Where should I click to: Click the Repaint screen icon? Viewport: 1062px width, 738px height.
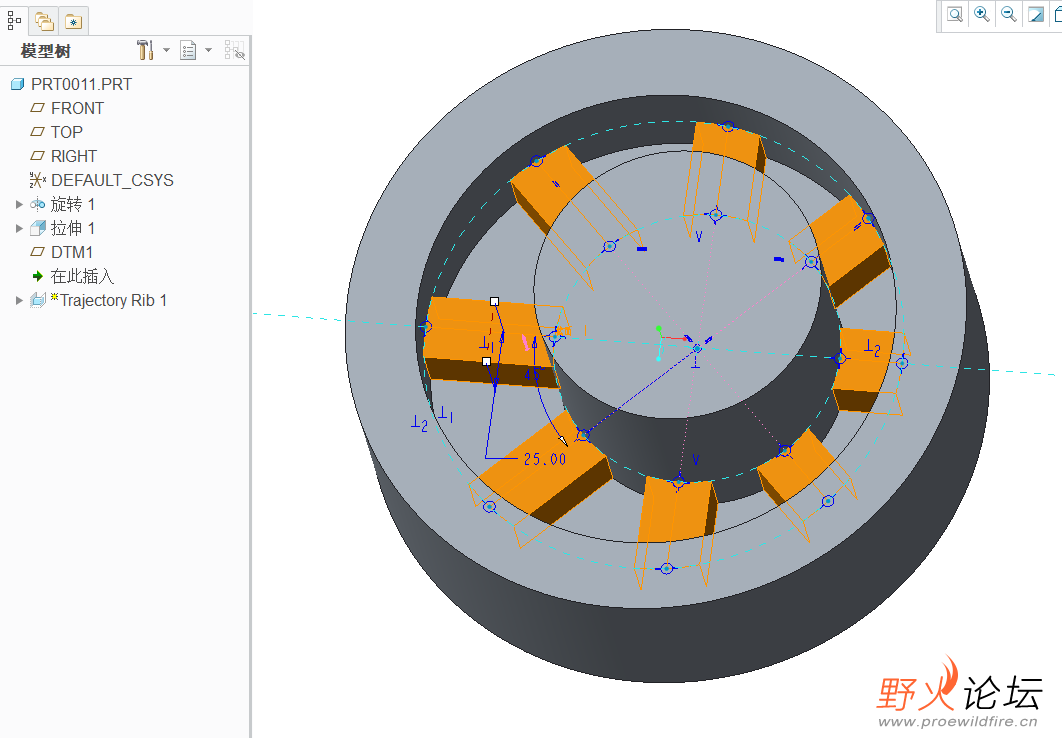point(1036,14)
